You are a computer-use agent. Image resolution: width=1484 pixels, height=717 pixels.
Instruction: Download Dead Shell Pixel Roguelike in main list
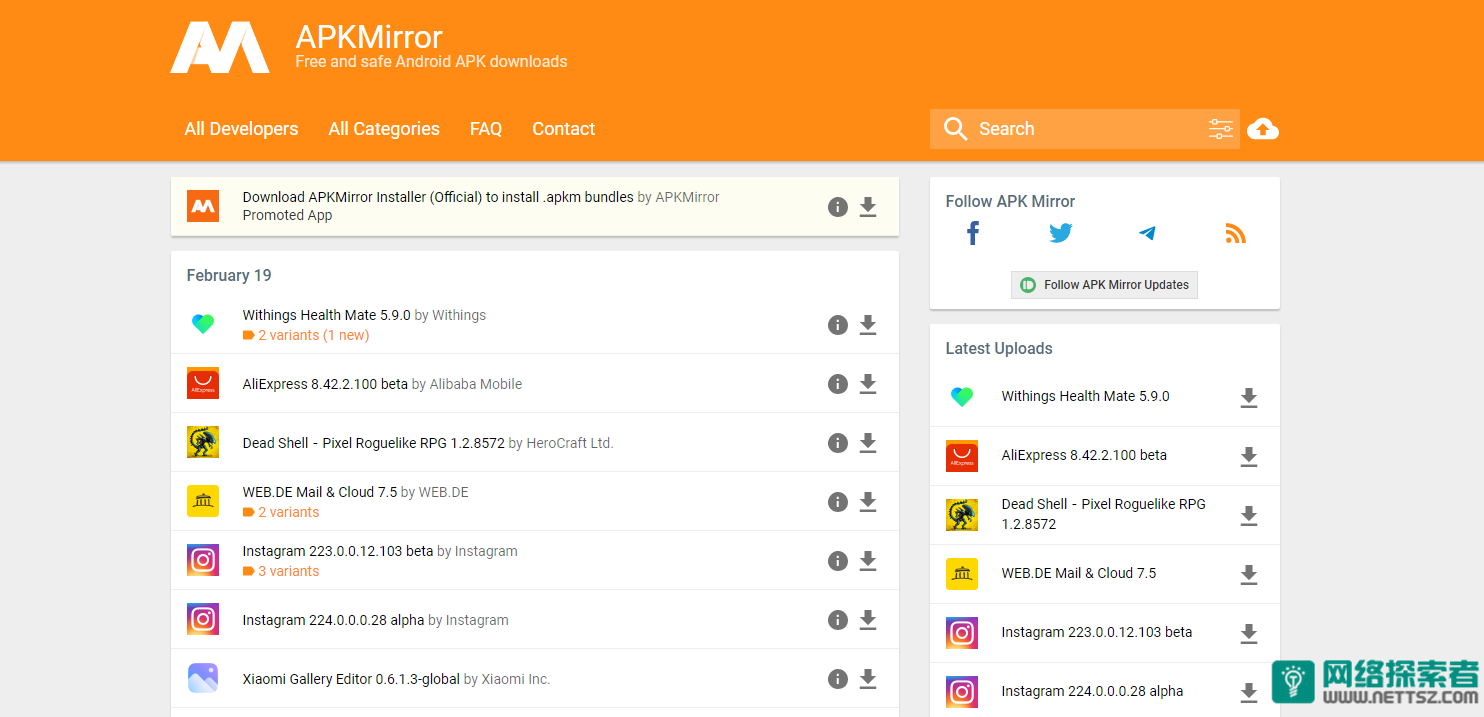(868, 443)
